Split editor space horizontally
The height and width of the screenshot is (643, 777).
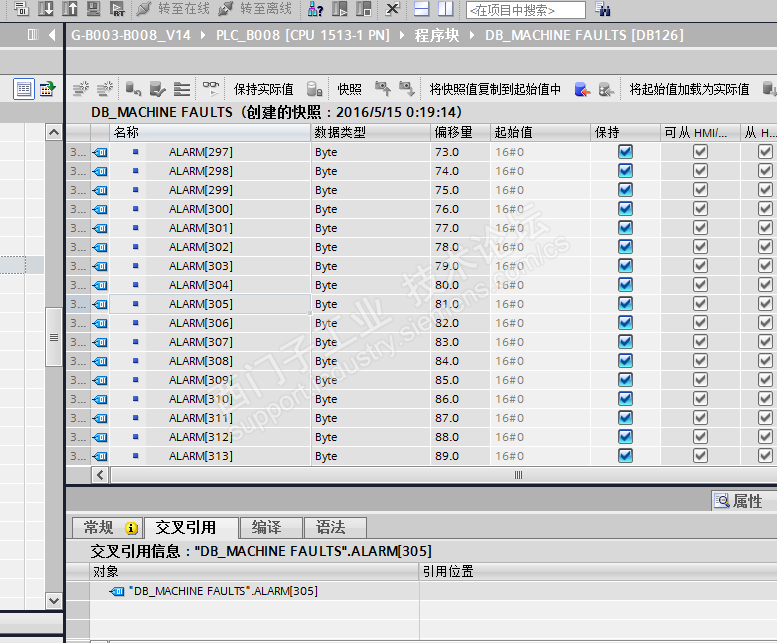pyautogui.click(x=421, y=8)
